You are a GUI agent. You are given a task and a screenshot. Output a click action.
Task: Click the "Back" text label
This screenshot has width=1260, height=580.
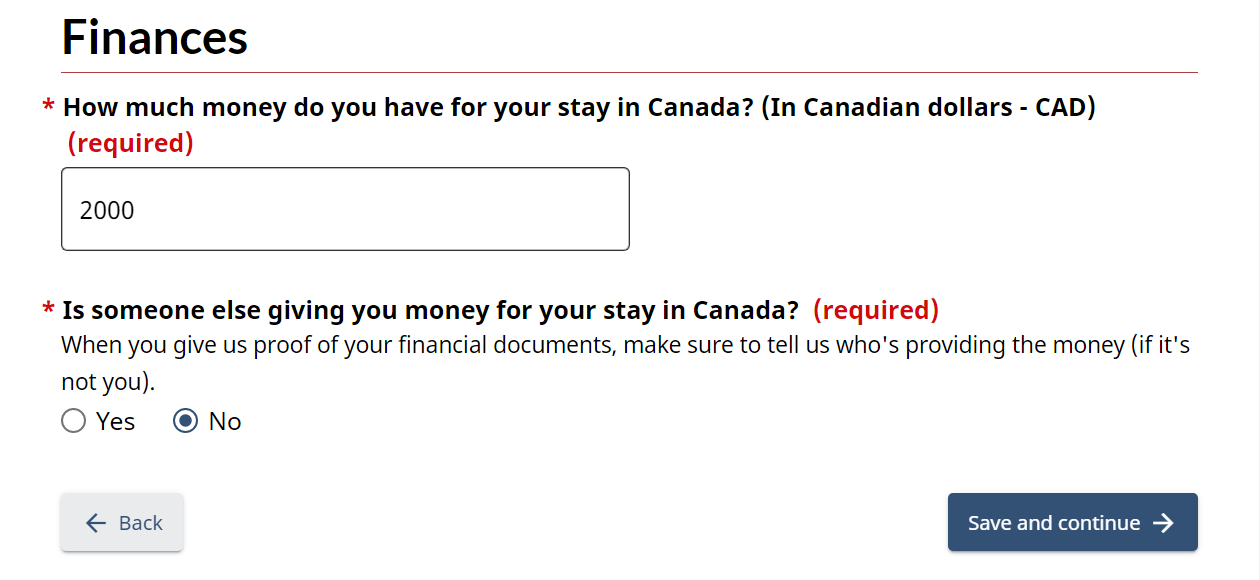click(x=141, y=523)
